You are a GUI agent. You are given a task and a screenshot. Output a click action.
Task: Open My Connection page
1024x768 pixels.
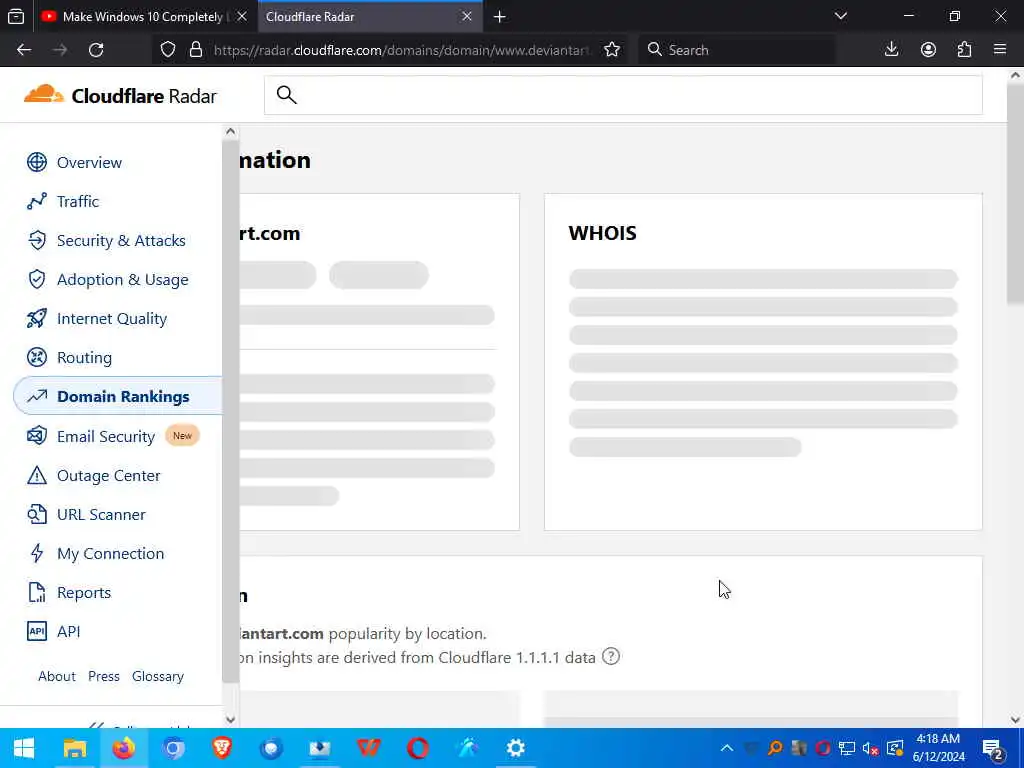point(110,554)
